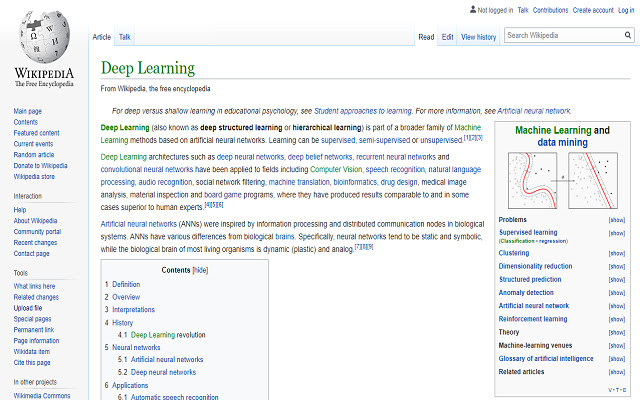
Task: Hide the Contents table
Action: point(200,270)
